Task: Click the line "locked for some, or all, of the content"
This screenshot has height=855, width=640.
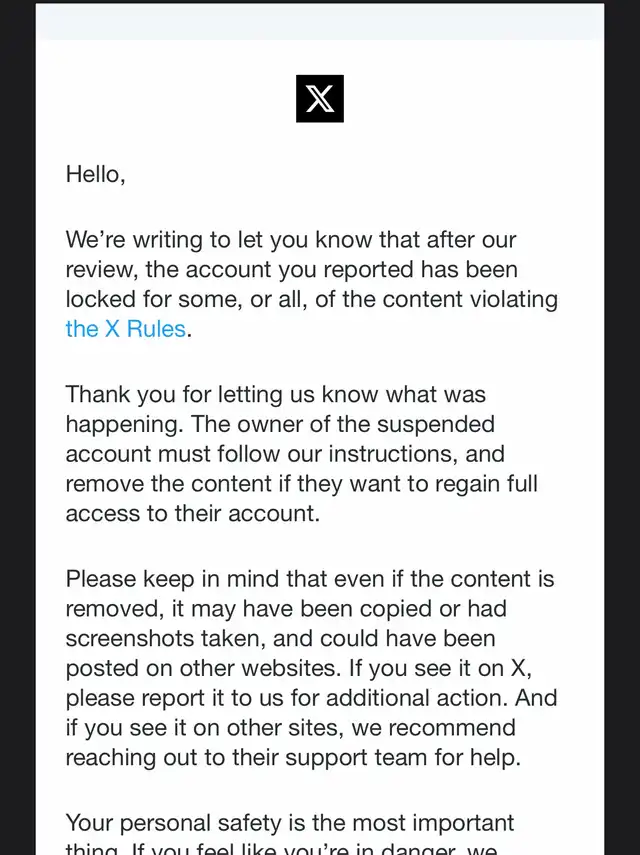Action: (311, 299)
